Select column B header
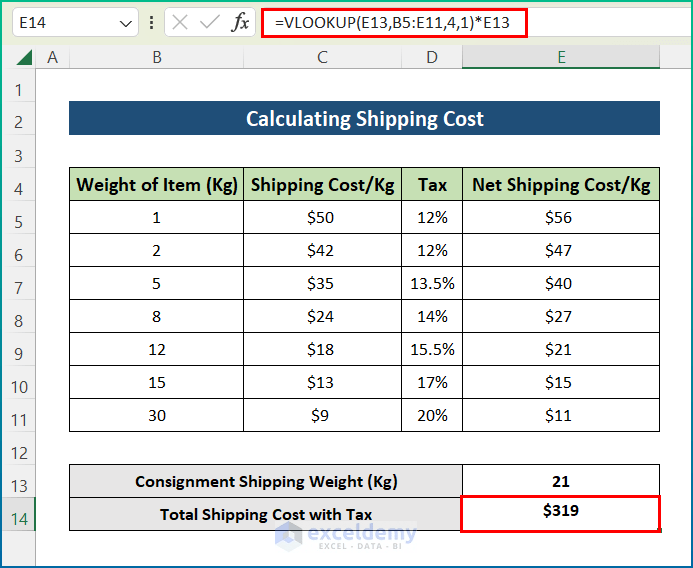Viewport: 693px width, 568px height. tap(156, 57)
